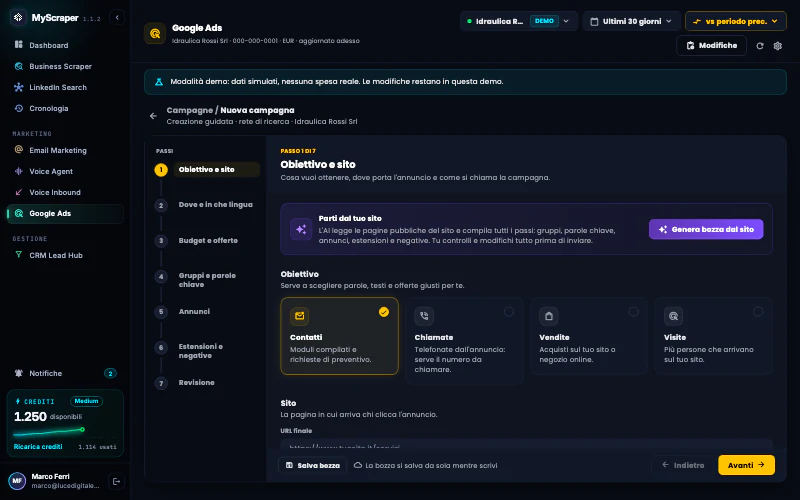Image resolution: width=800 pixels, height=500 pixels.
Task: Click the Contatti envelope icon
Action: click(299, 316)
